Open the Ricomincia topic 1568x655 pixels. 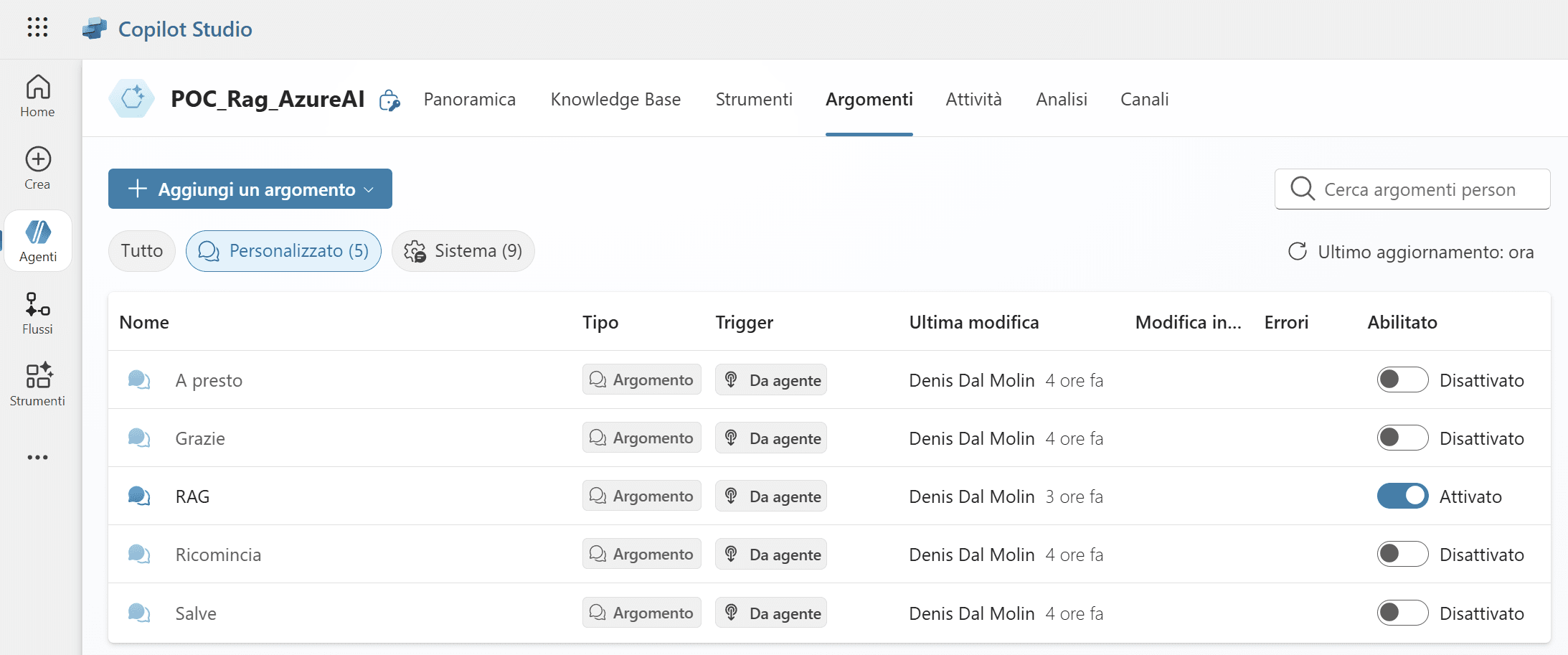(x=218, y=555)
